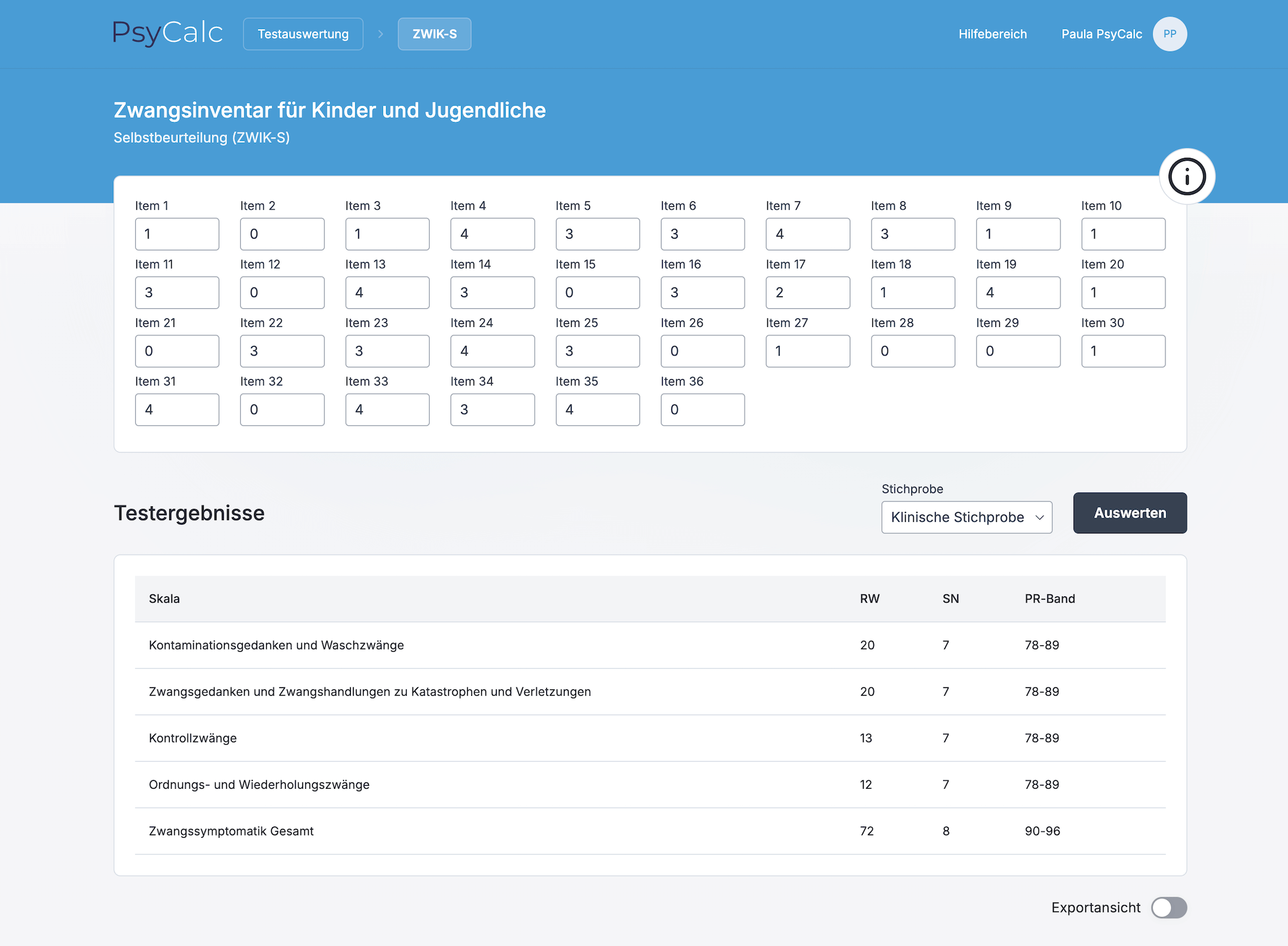Select the ZWIK-S breadcrumb tab
The image size is (1288, 946).
[x=434, y=34]
